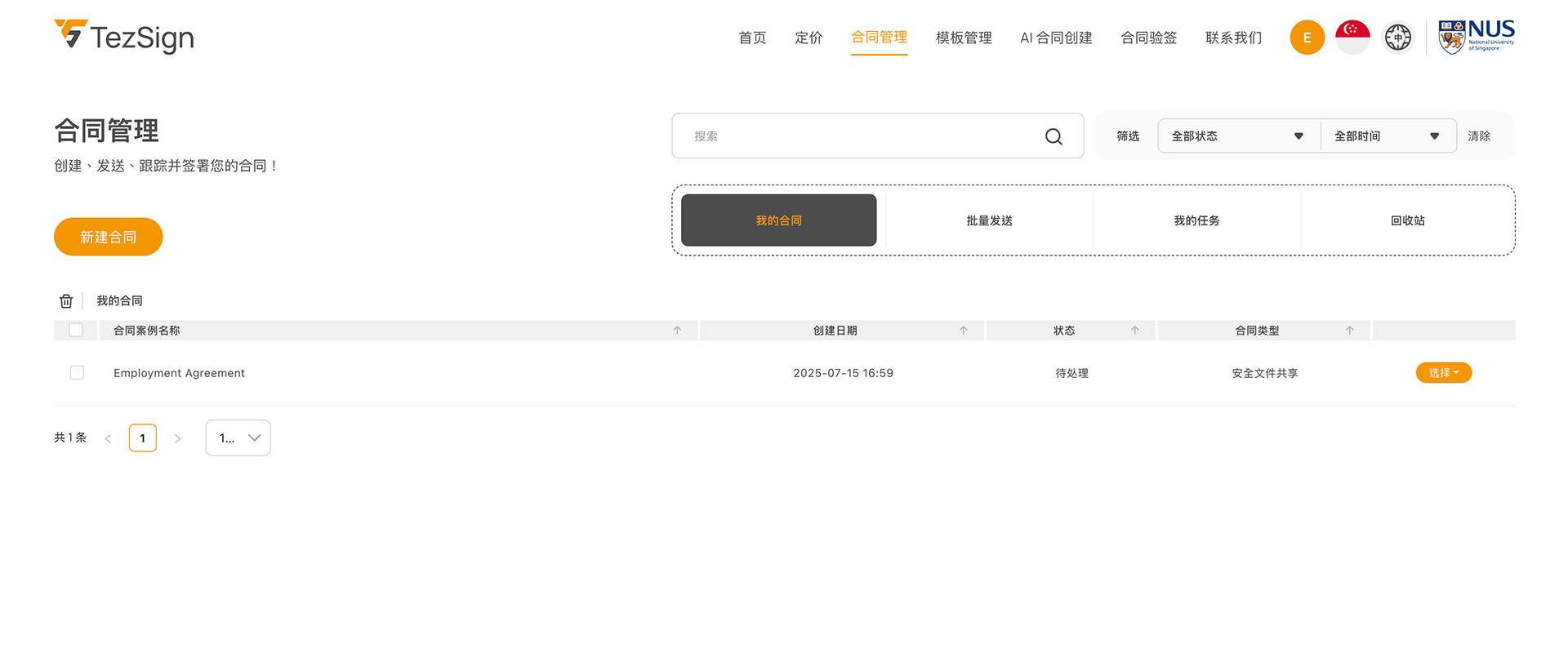
Task: Click the 新建合同 button
Action: coord(109,237)
